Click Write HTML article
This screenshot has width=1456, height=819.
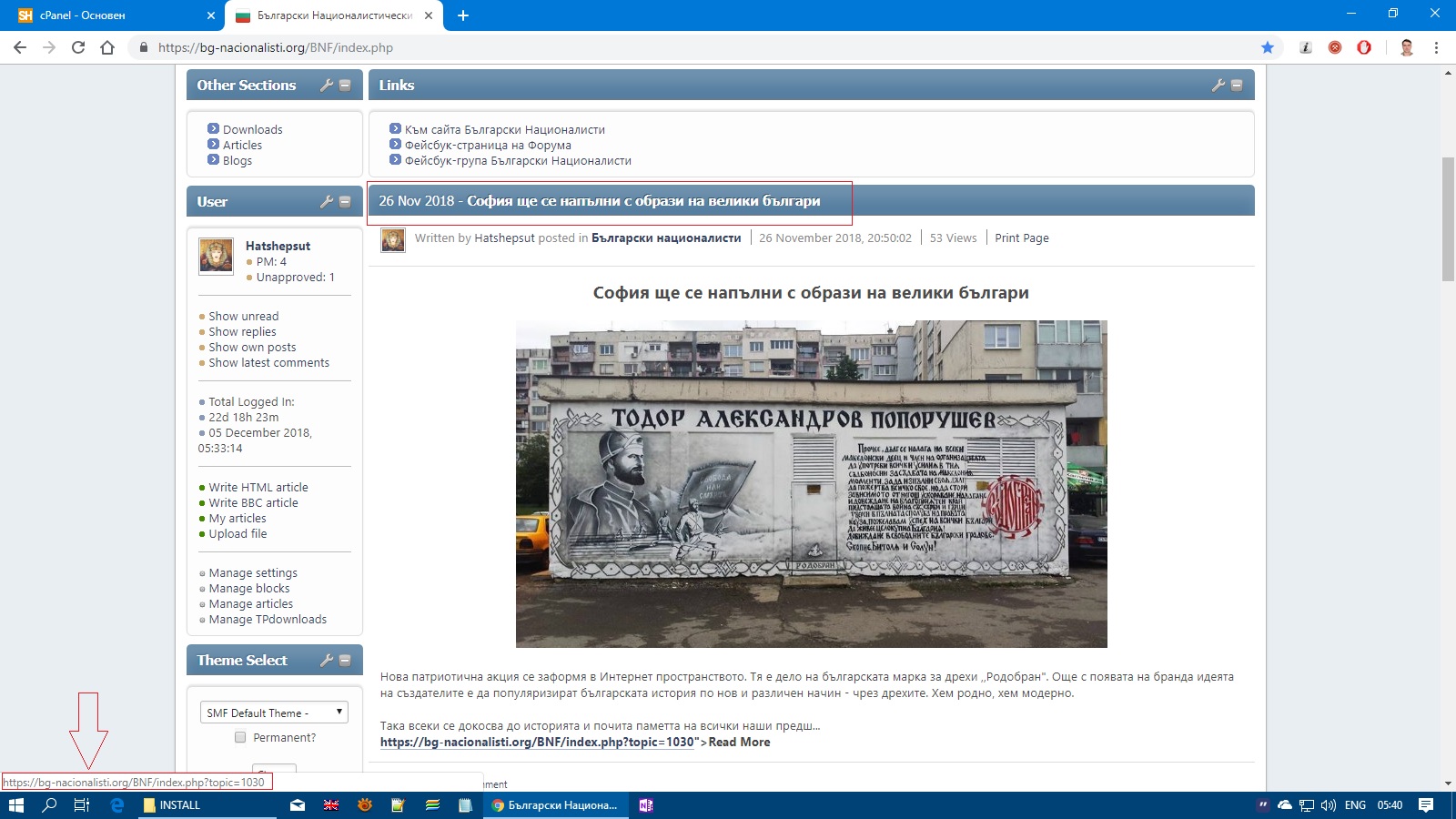click(x=258, y=487)
